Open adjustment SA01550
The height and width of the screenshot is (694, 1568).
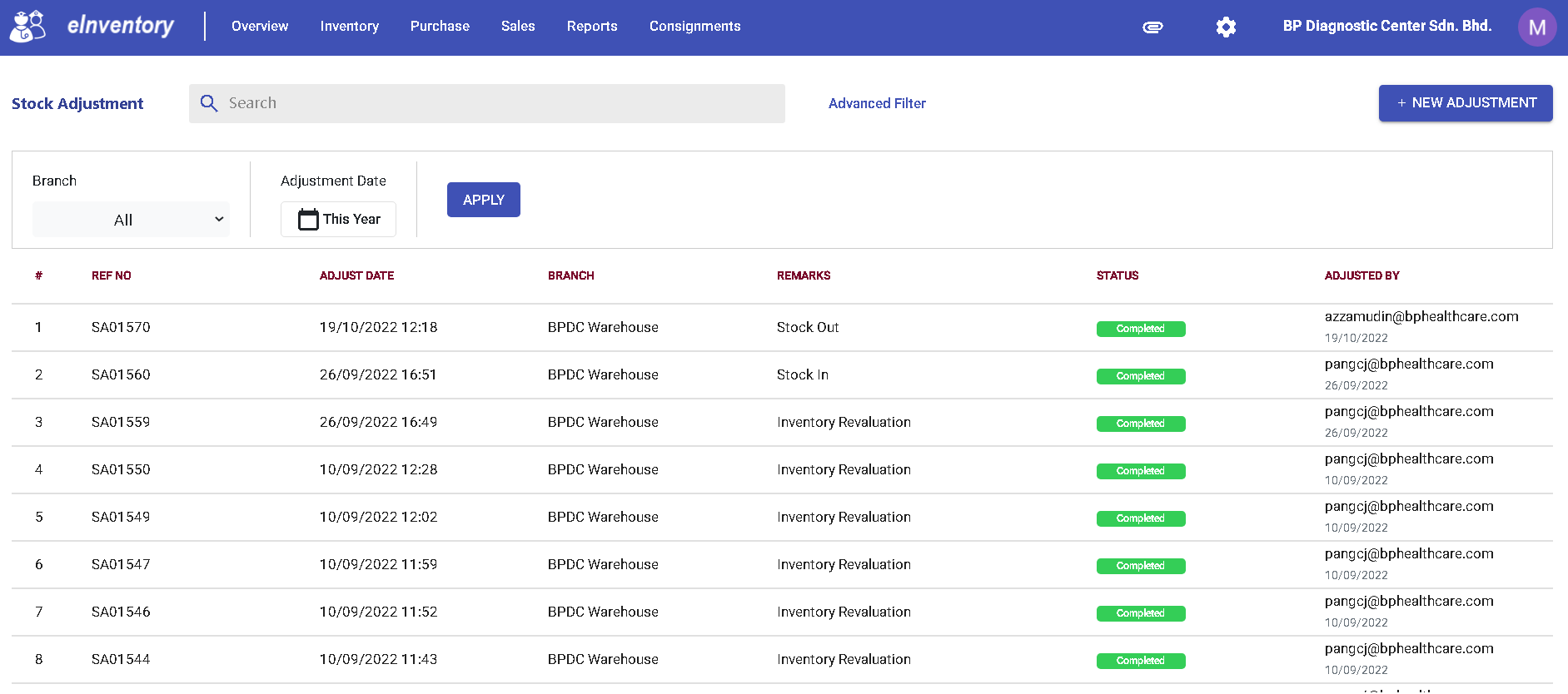tap(121, 469)
